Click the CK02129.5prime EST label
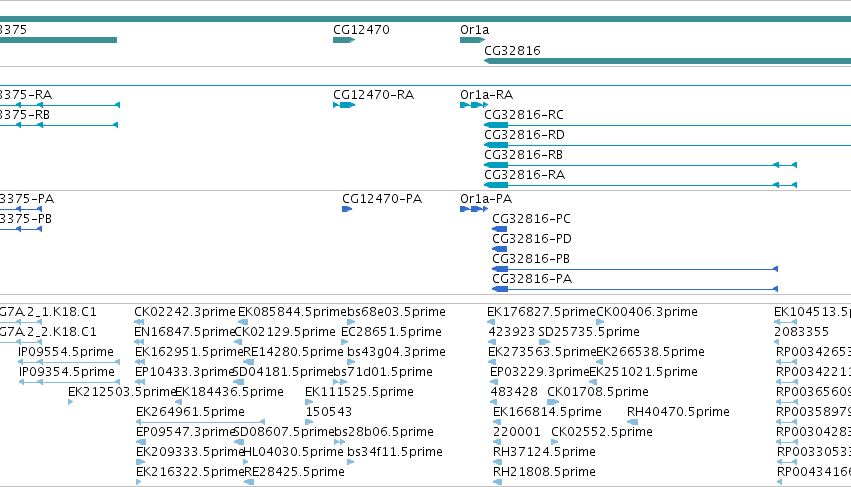 [285, 332]
